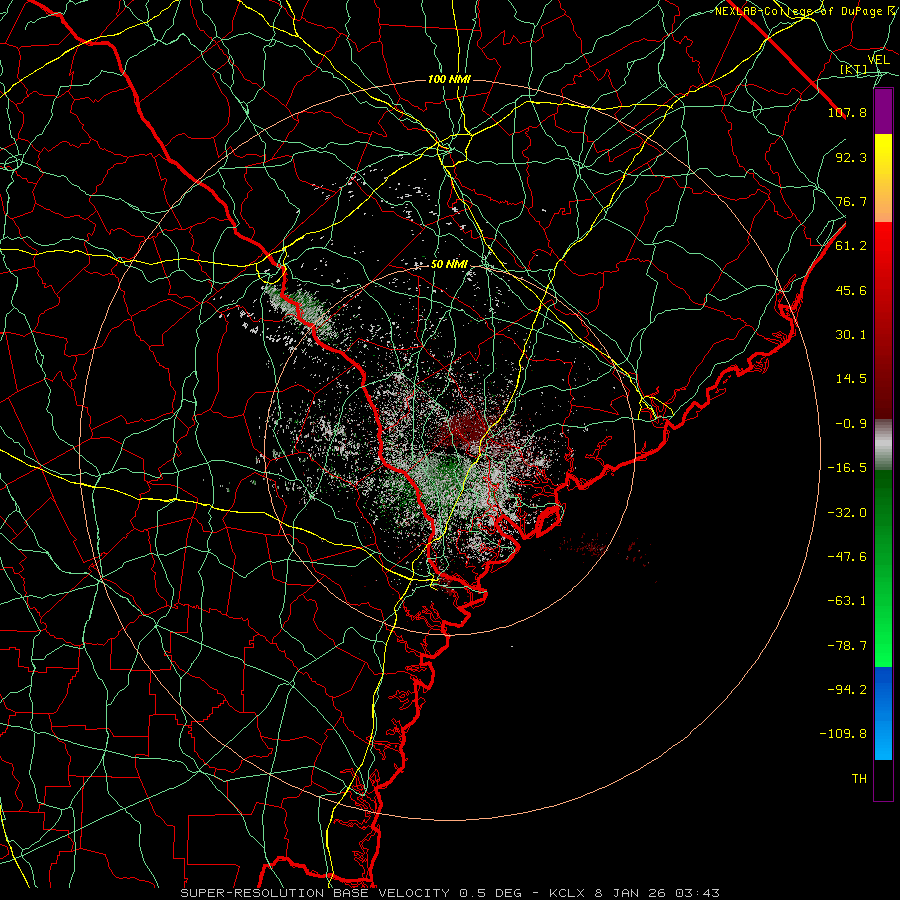Click the bright green color bar segment
Image resolution: width=900 pixels, height=900 pixels.
click(883, 568)
